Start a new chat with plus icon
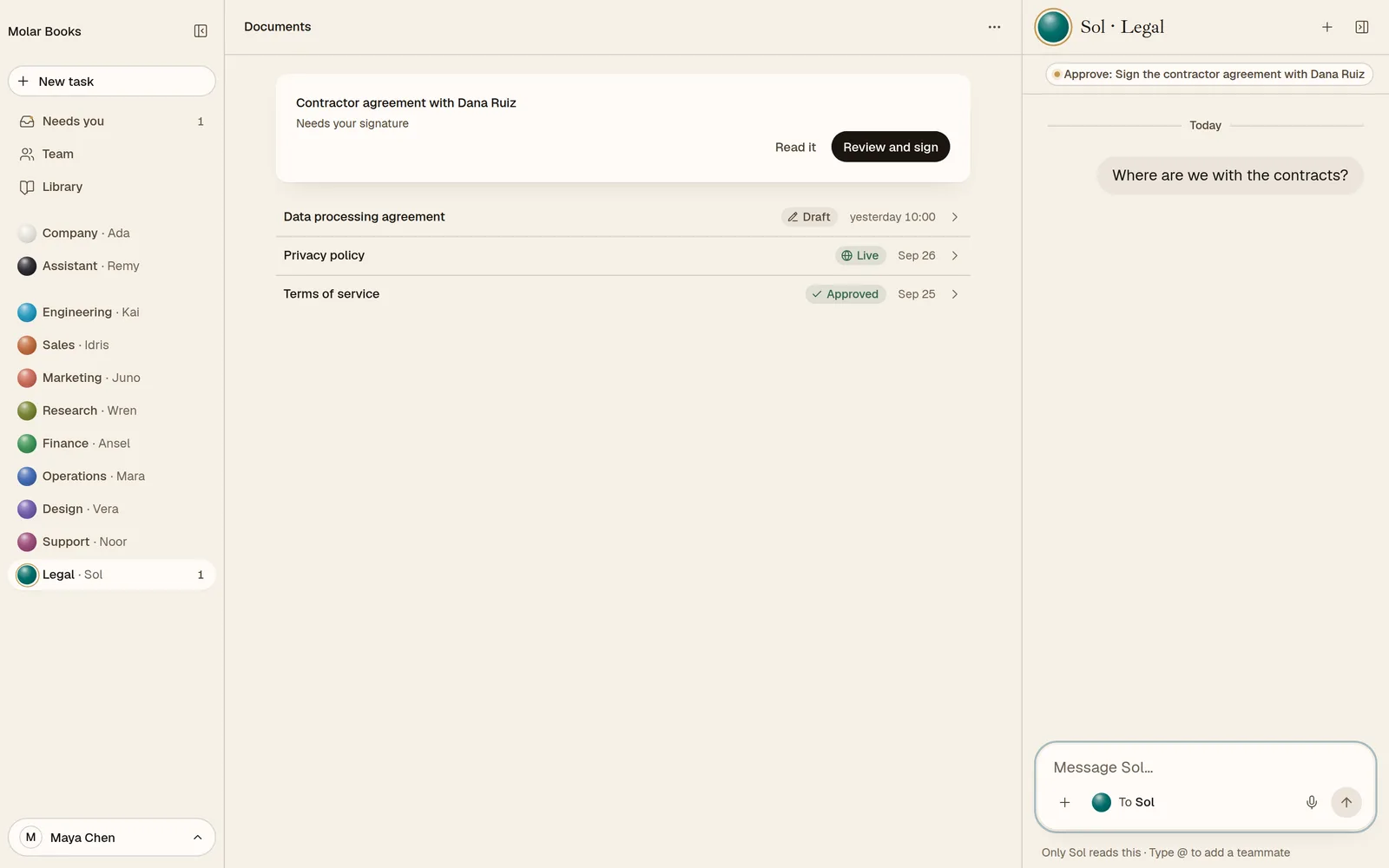Viewport: 1389px width, 868px height. click(1327, 27)
